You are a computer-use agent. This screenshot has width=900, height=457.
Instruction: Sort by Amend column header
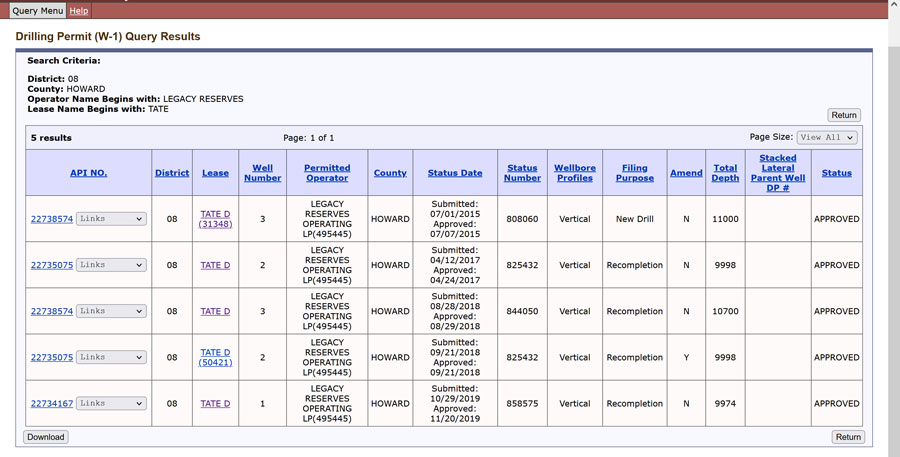point(686,173)
